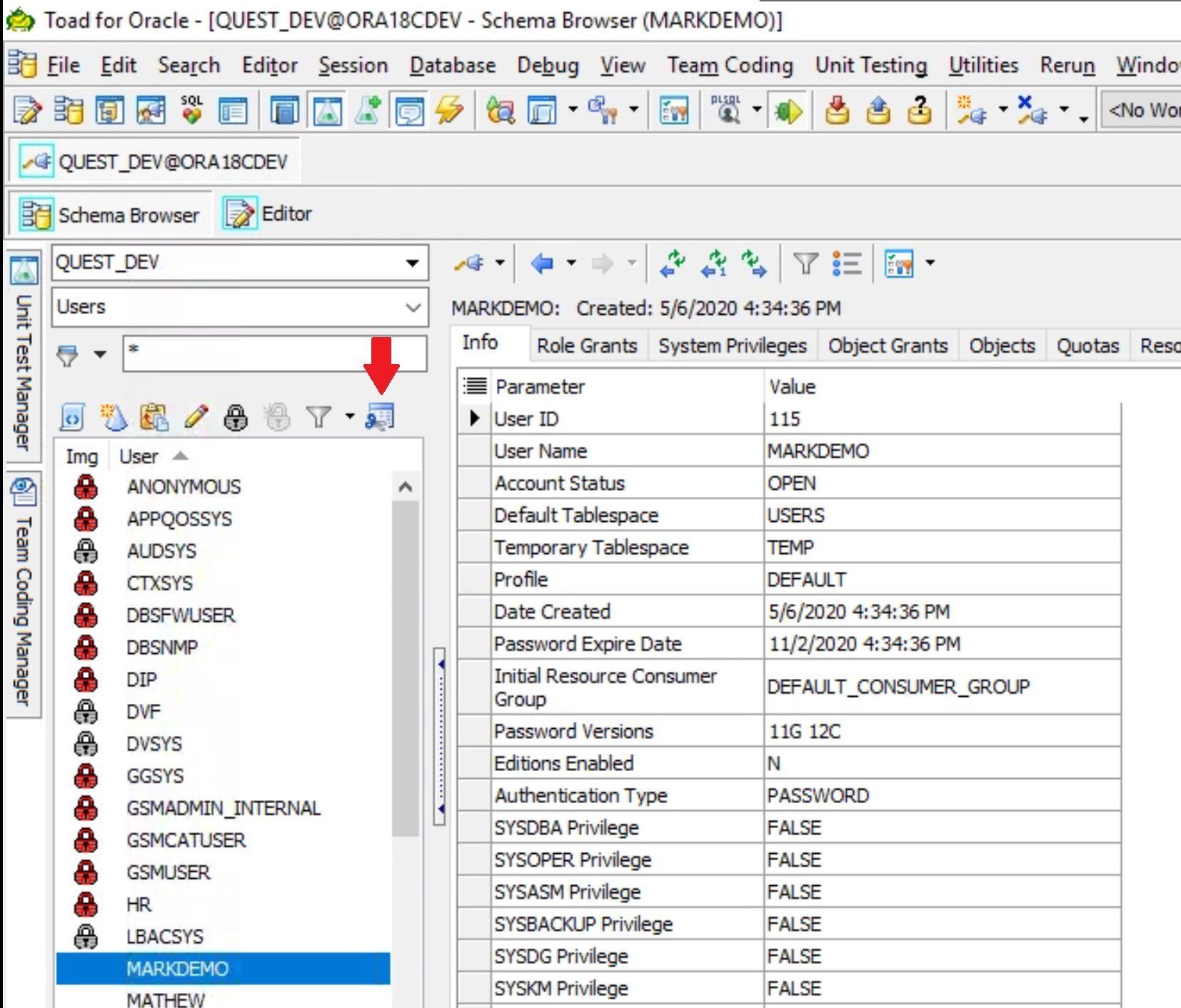Click the Create User flask icon
The image size is (1181, 1008).
tap(113, 417)
